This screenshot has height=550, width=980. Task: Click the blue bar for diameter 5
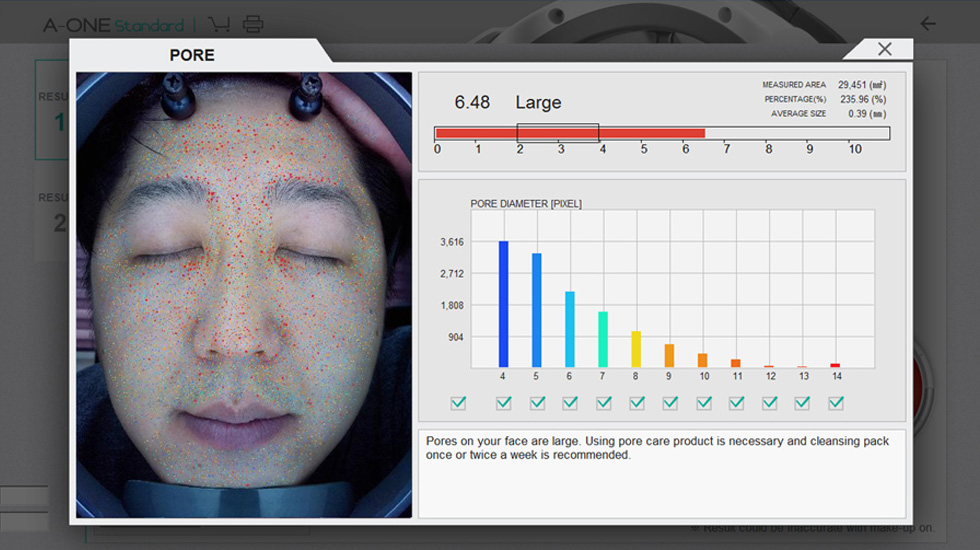pyautogui.click(x=536, y=310)
